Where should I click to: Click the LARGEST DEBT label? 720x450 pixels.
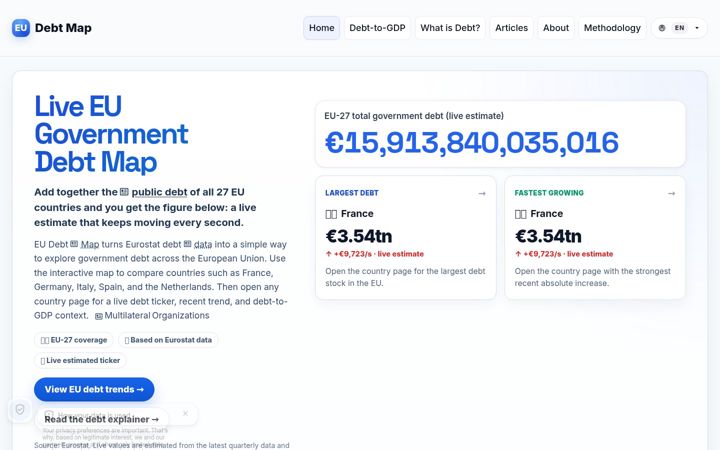[352, 193]
